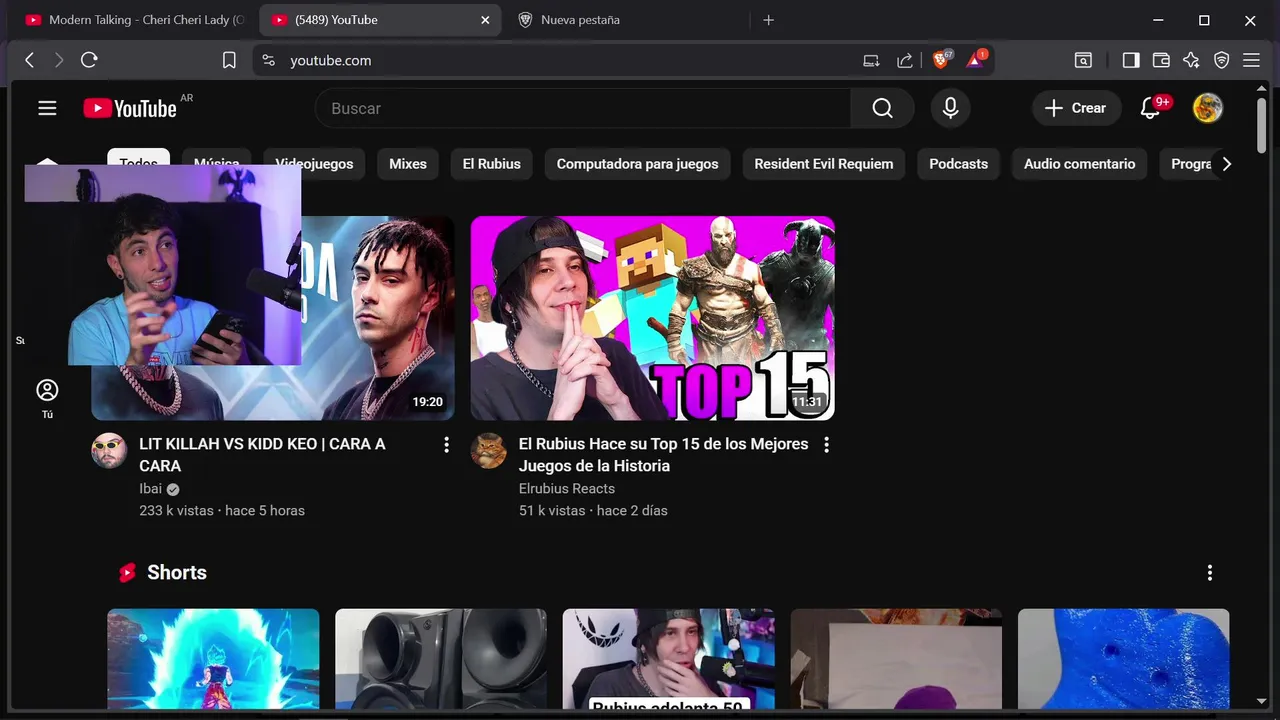Toggle the browser sidebar panel

(x=1131, y=60)
